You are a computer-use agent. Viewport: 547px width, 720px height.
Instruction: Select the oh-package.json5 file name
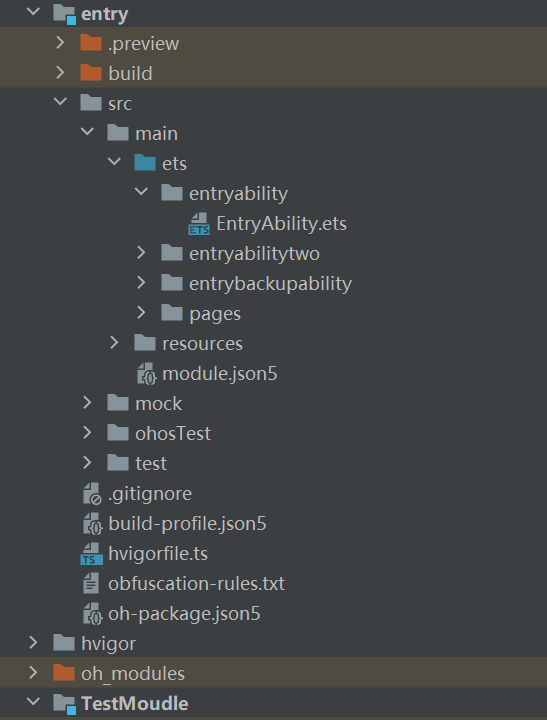coord(184,614)
